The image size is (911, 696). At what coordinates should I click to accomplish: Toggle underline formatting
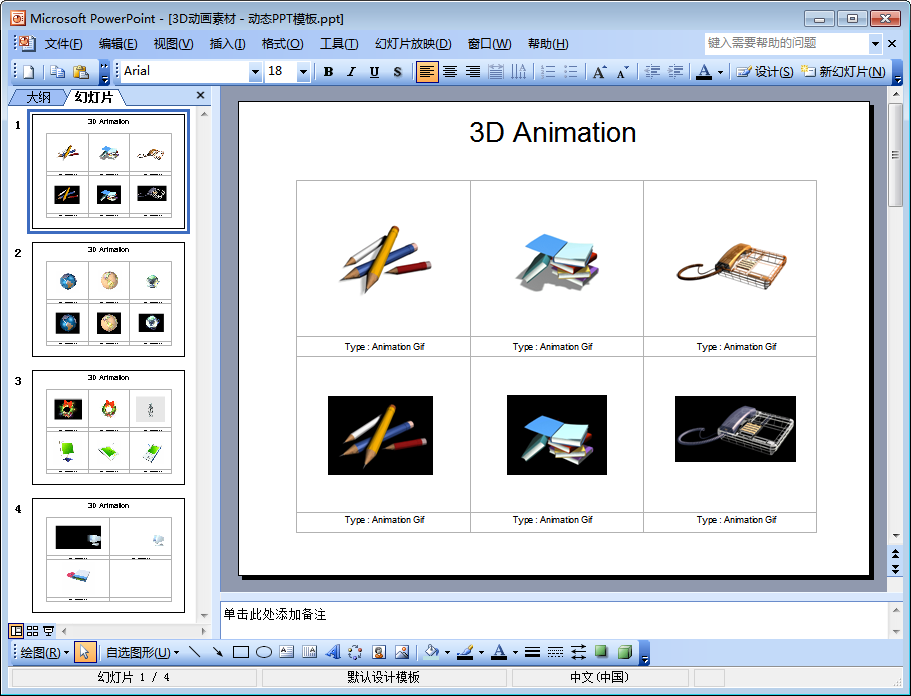[x=374, y=71]
